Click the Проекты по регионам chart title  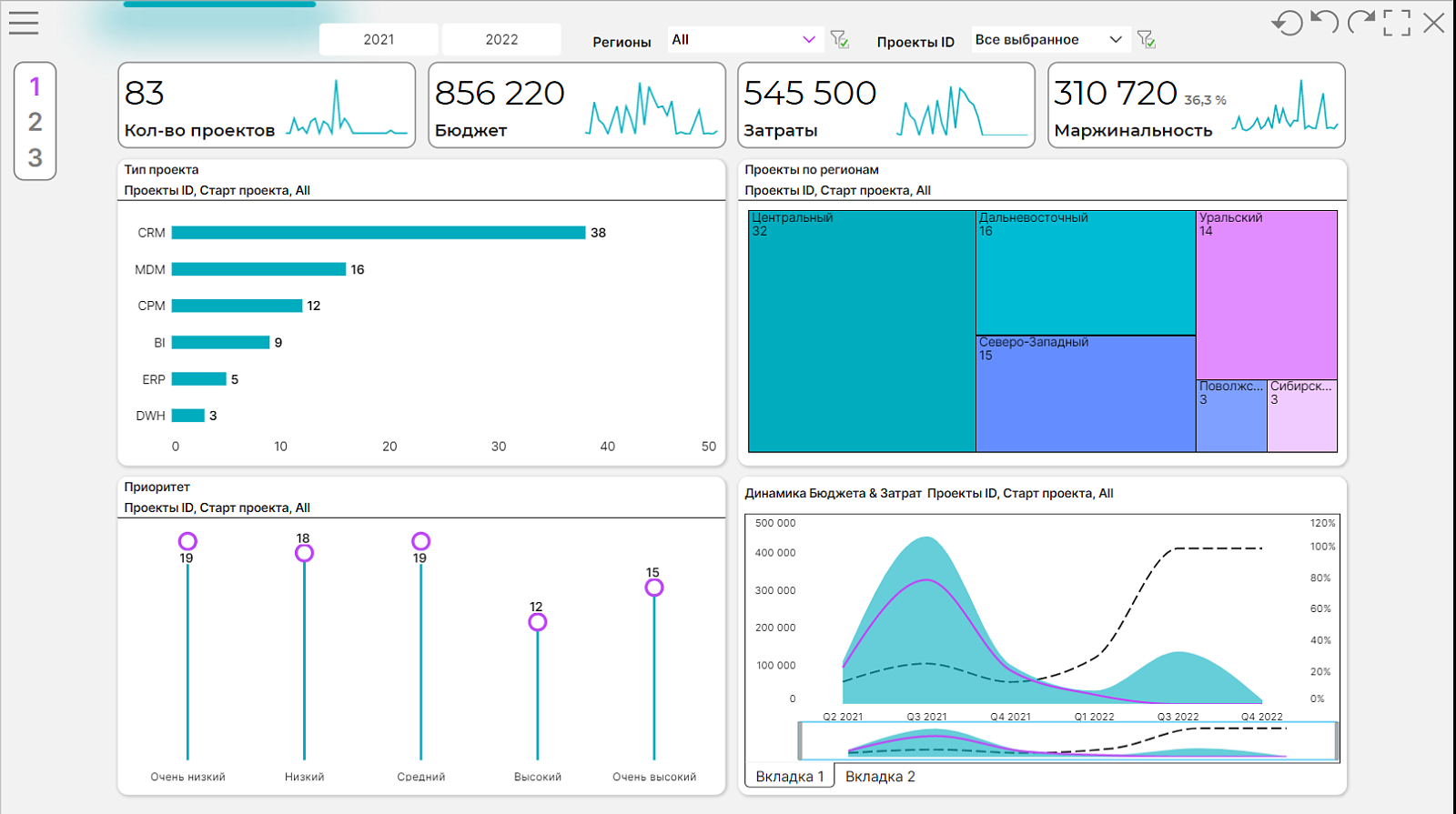pos(812,169)
